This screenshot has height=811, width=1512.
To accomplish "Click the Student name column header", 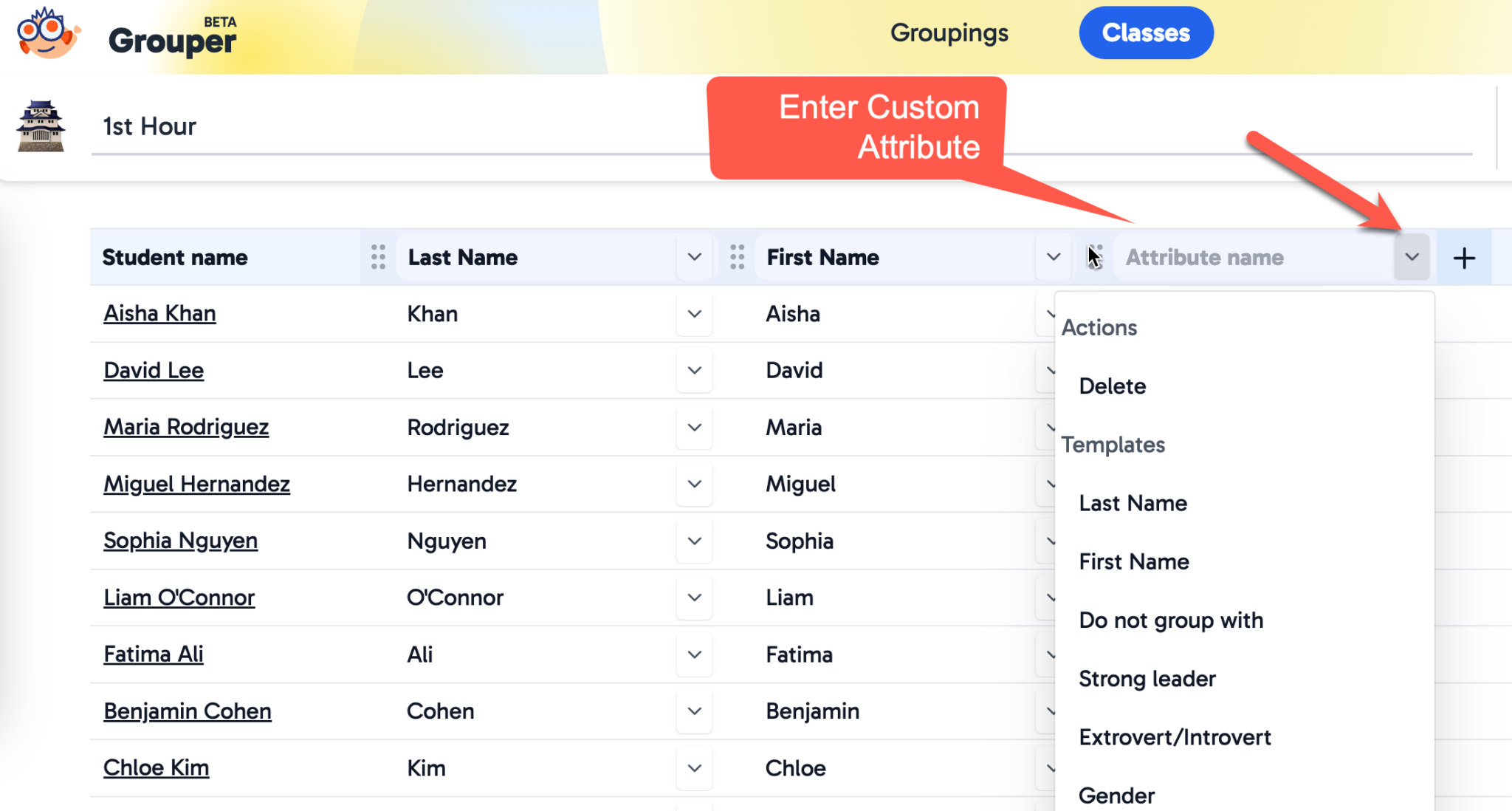I will 175,257.
